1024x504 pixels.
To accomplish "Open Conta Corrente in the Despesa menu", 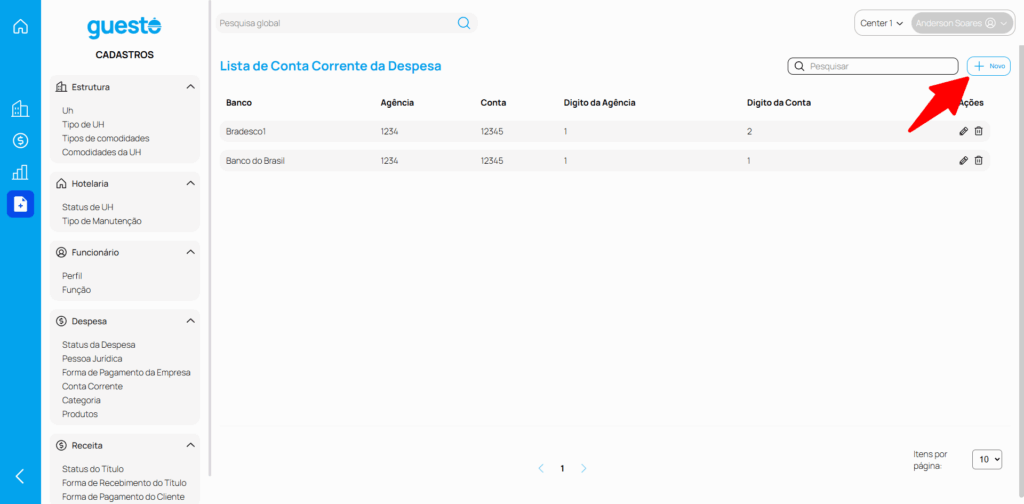I will pos(92,386).
